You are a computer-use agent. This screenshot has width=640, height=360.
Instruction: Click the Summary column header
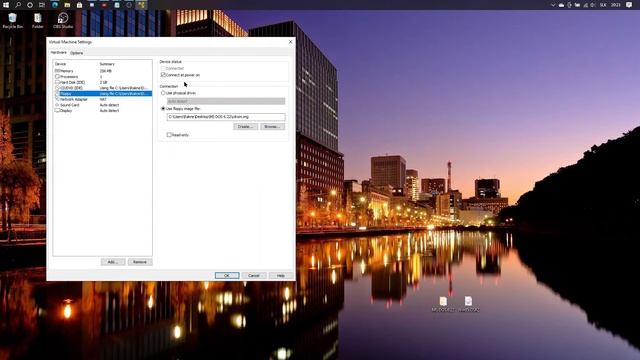click(x=107, y=64)
